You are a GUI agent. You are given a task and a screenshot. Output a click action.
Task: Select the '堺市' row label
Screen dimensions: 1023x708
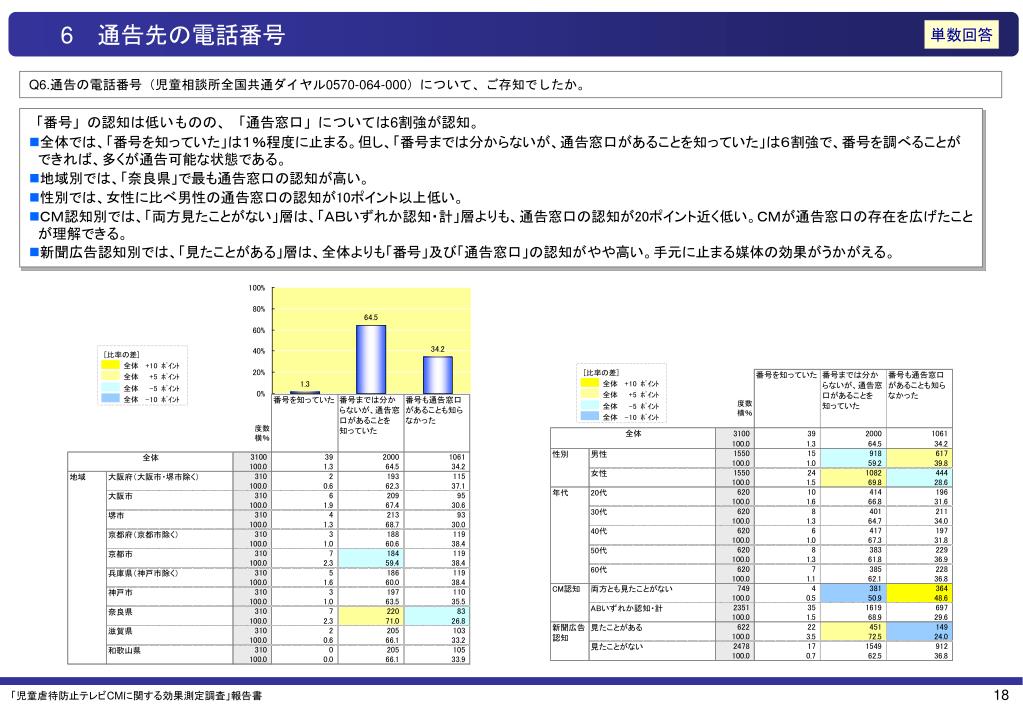pos(116,516)
